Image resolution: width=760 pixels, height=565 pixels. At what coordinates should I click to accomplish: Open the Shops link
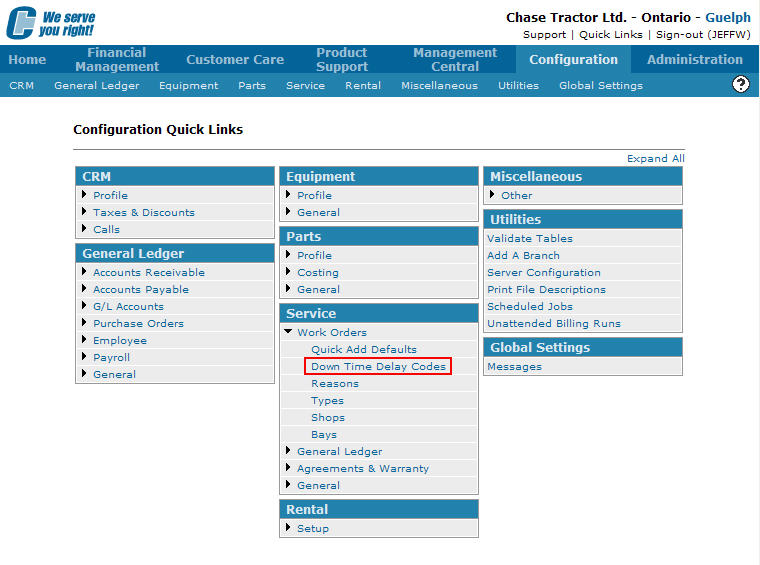tap(328, 418)
